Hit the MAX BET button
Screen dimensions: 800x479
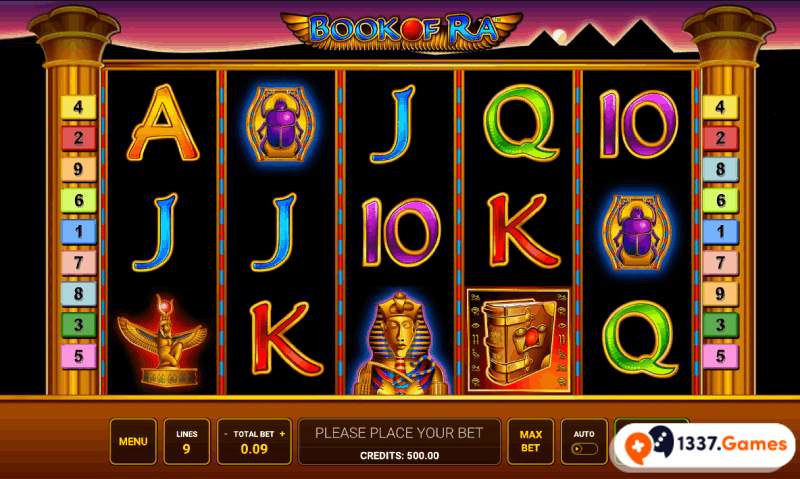point(531,442)
